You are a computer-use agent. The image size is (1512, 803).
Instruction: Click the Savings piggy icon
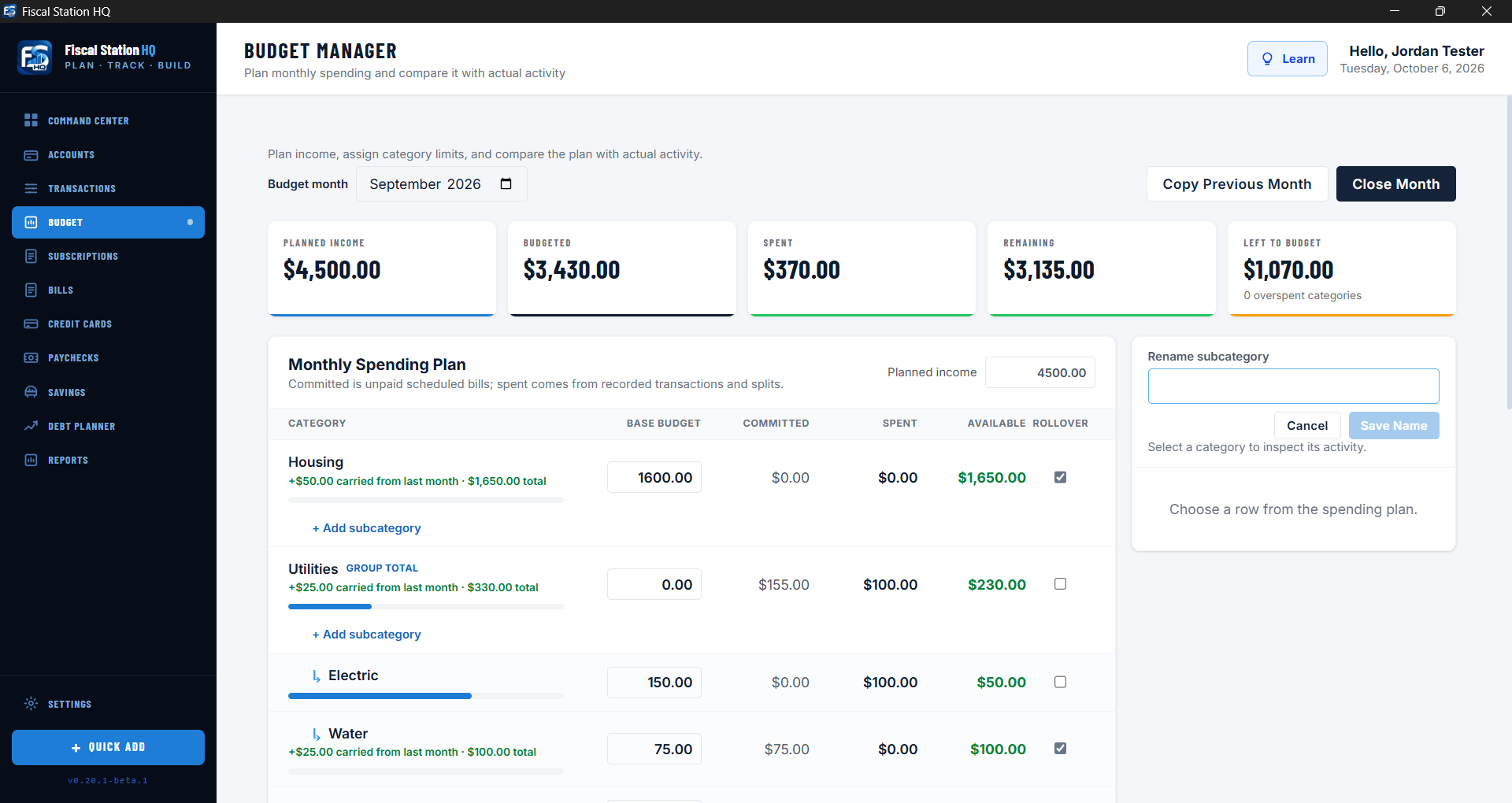click(x=31, y=392)
